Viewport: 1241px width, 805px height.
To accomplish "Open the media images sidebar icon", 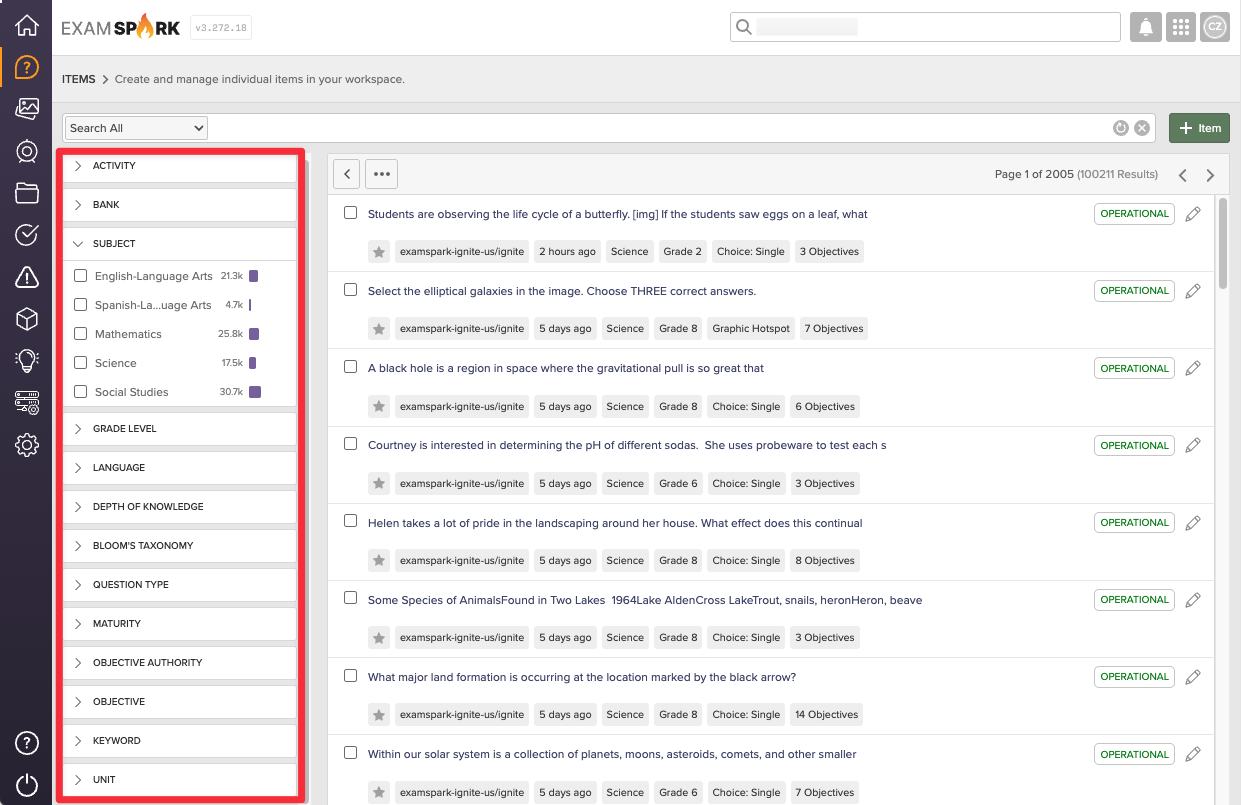I will coord(27,109).
